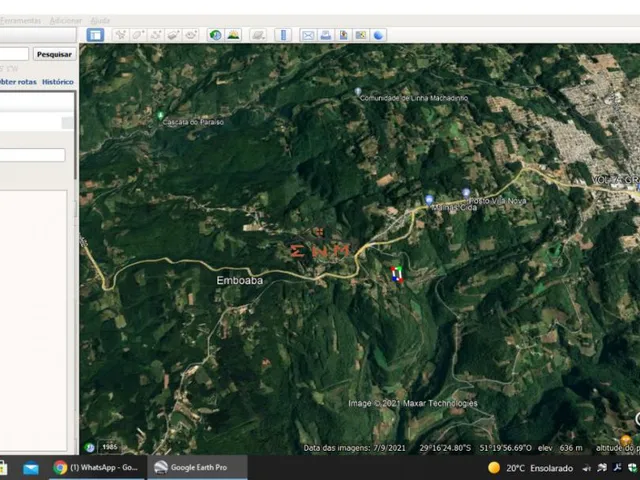
Task: Click the Posto Vila Nova marker
Action: click(x=466, y=193)
